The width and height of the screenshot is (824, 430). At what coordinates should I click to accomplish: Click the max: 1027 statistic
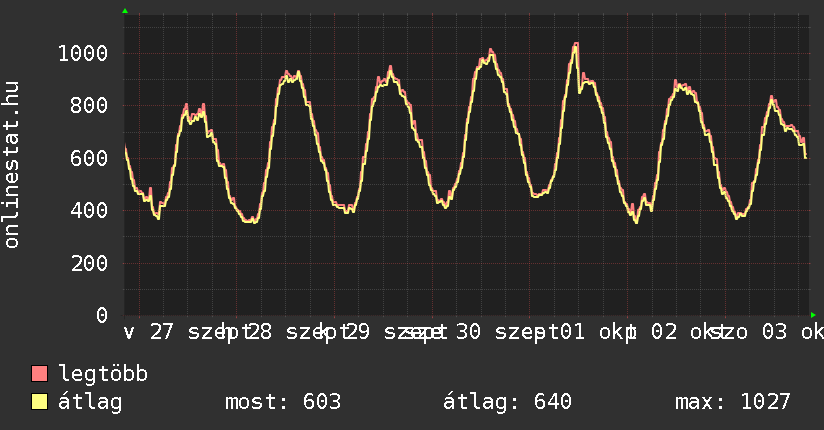(733, 402)
